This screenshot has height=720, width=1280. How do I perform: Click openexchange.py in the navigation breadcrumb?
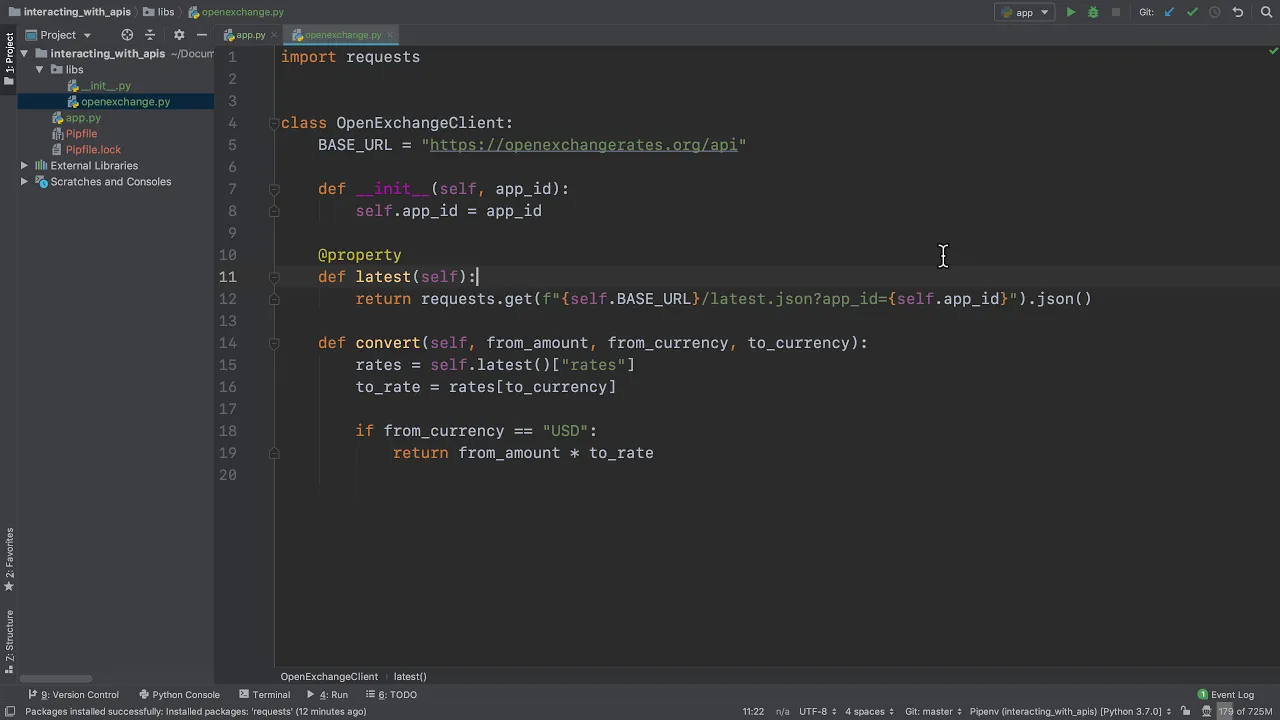coord(236,12)
